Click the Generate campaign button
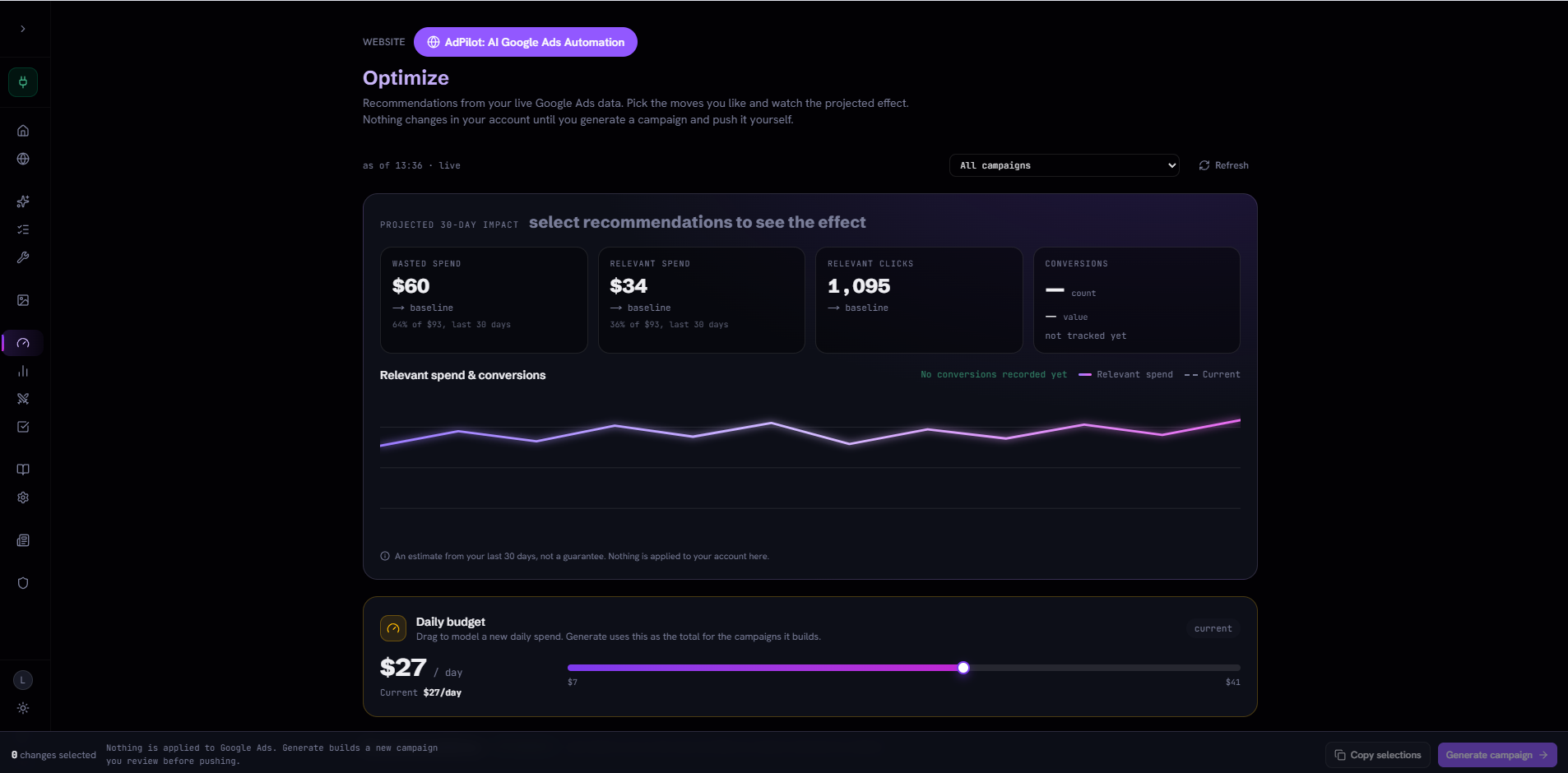 [x=1497, y=755]
